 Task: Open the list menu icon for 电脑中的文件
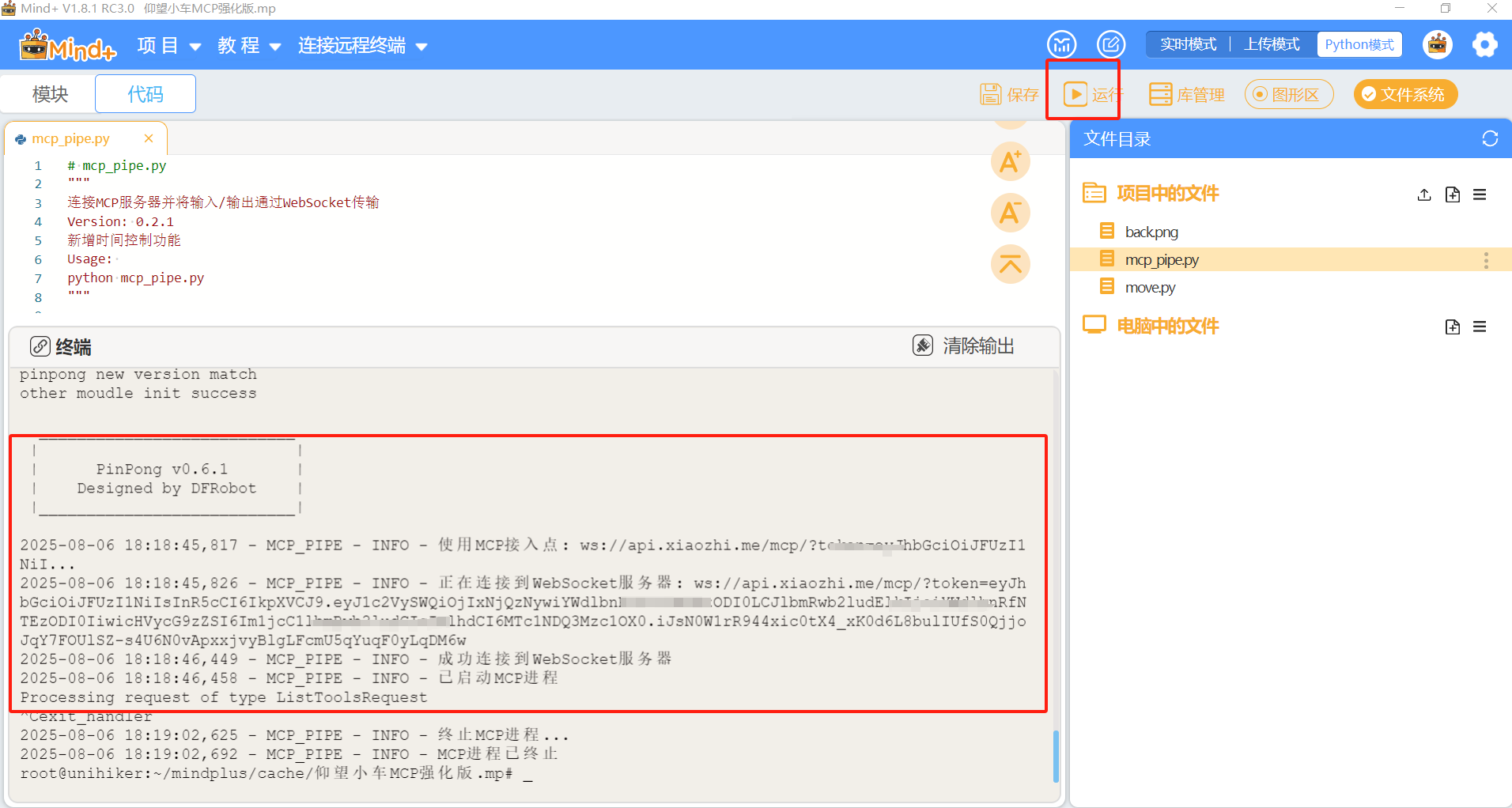pyautogui.click(x=1480, y=327)
